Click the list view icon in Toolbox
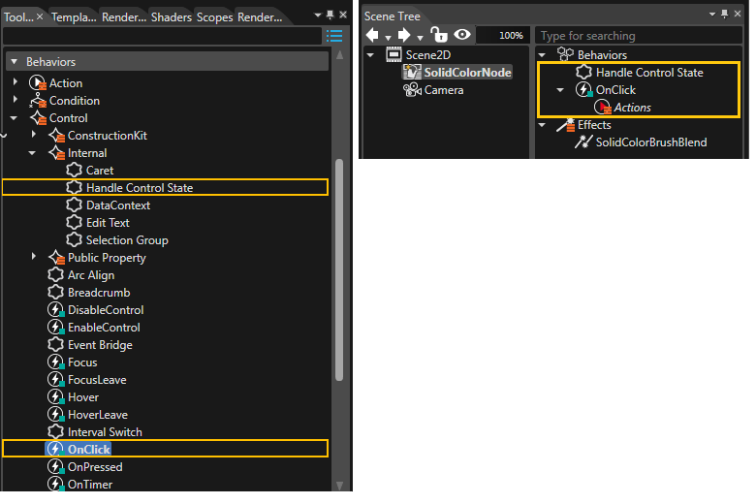The image size is (751, 493). coord(334,35)
